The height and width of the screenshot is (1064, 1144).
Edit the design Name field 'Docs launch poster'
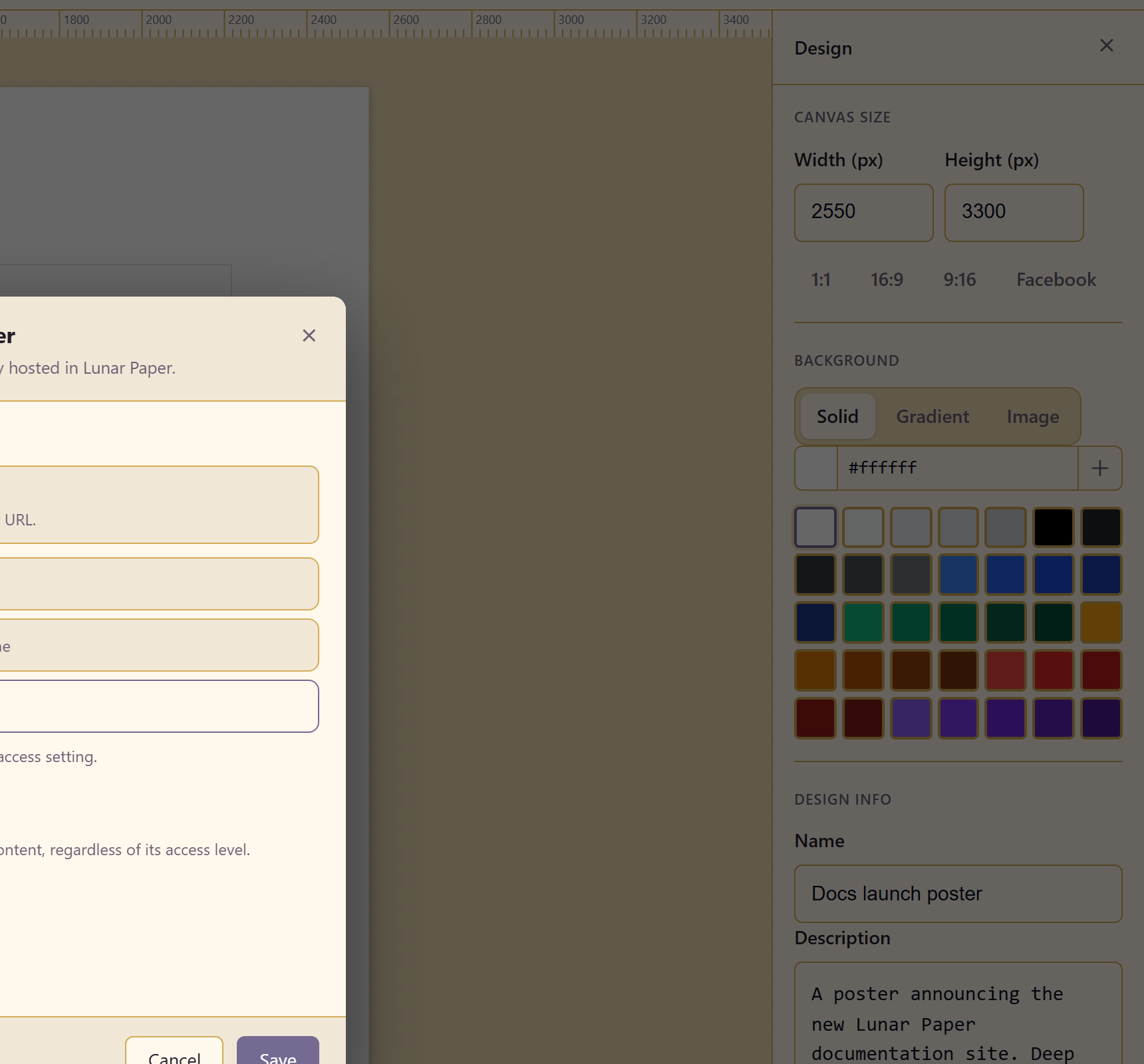958,894
